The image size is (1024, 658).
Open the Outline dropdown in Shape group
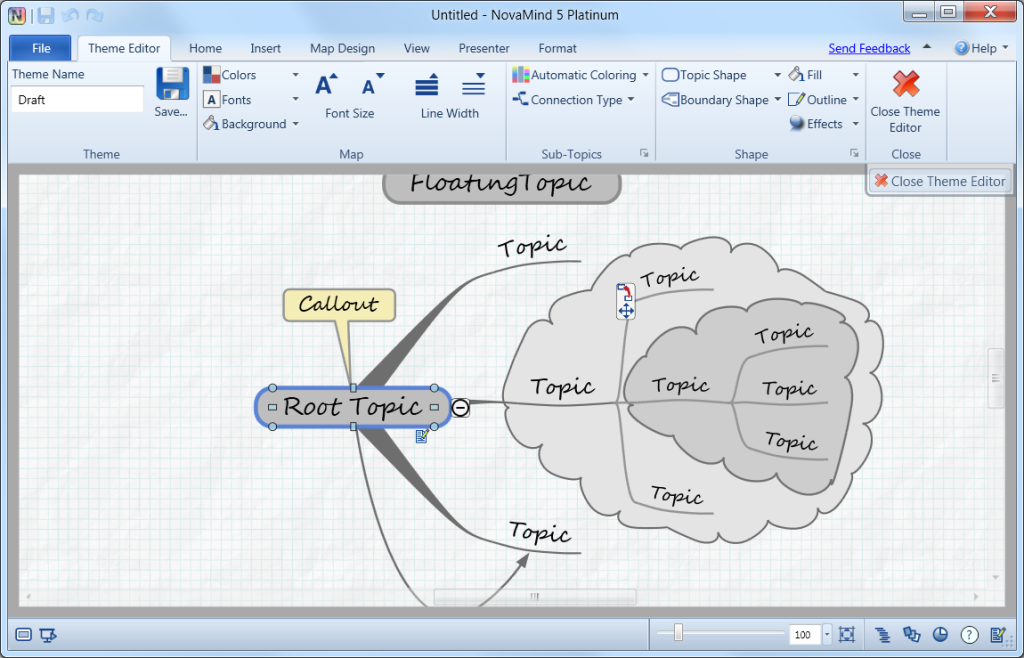[x=824, y=100]
